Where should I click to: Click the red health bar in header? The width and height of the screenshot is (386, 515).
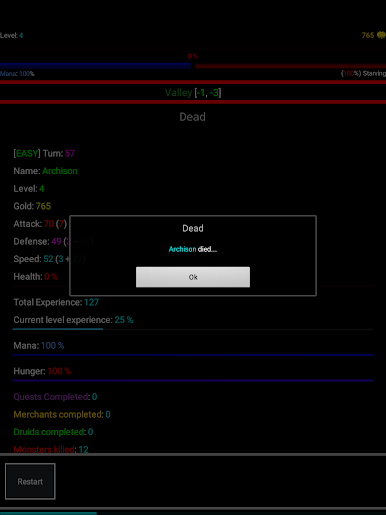pos(290,66)
